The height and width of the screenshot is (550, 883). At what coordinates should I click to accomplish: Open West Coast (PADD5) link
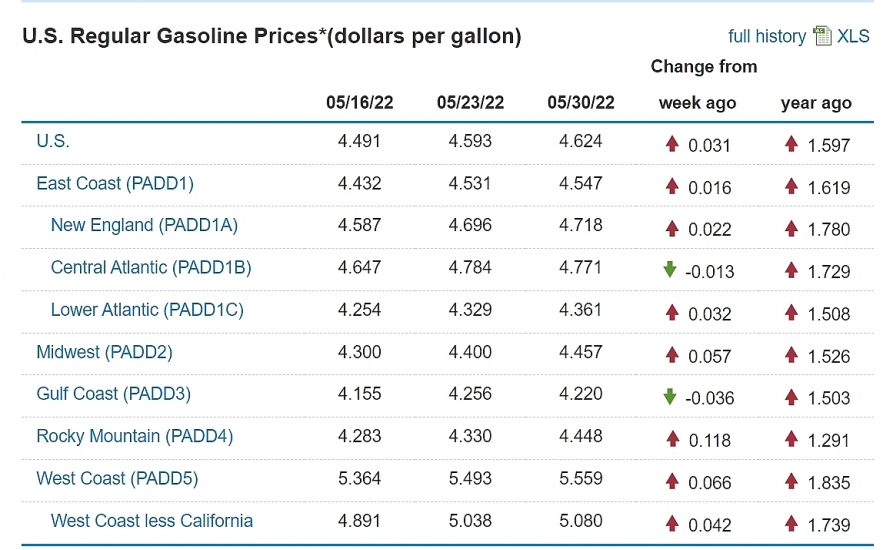[117, 478]
